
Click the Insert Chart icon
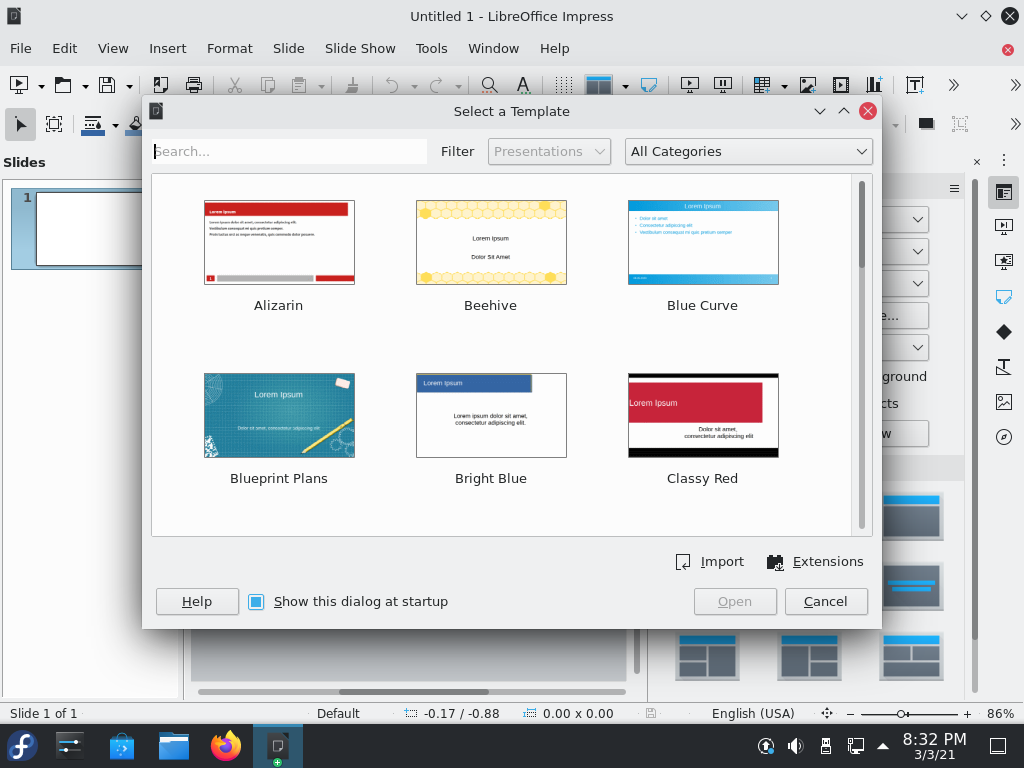click(874, 85)
